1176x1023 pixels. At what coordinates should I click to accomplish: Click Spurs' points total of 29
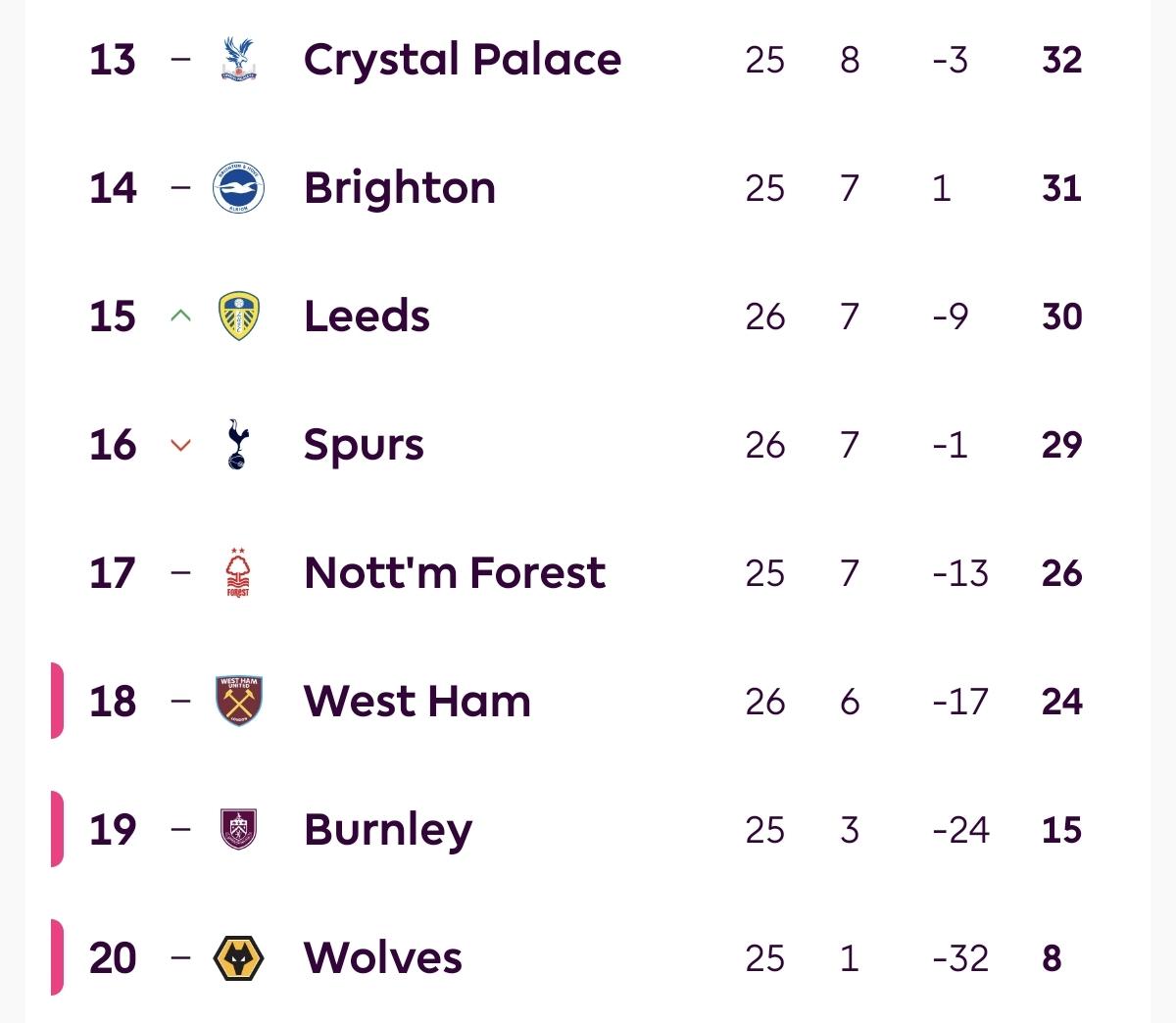1061,445
